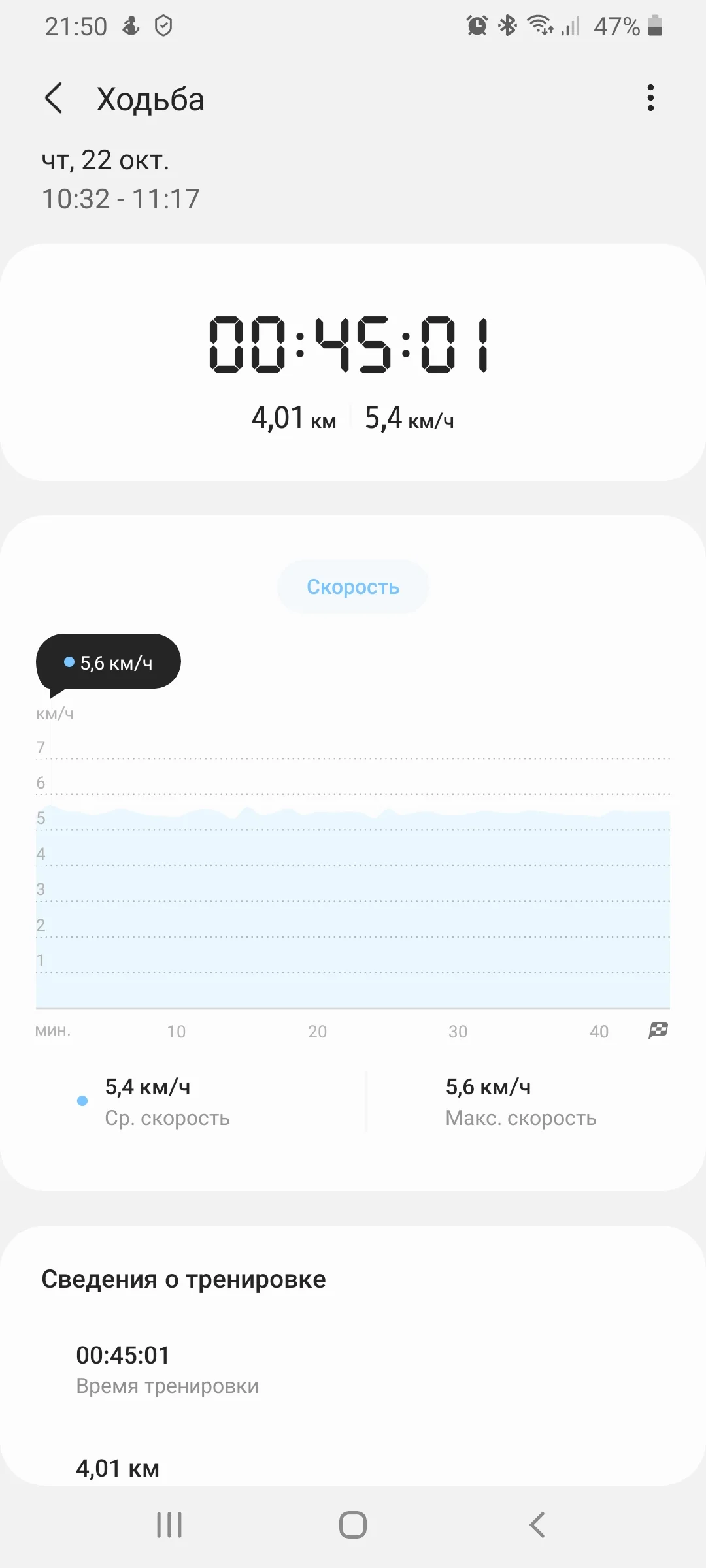Tap the alarm icon in status bar

477,26
